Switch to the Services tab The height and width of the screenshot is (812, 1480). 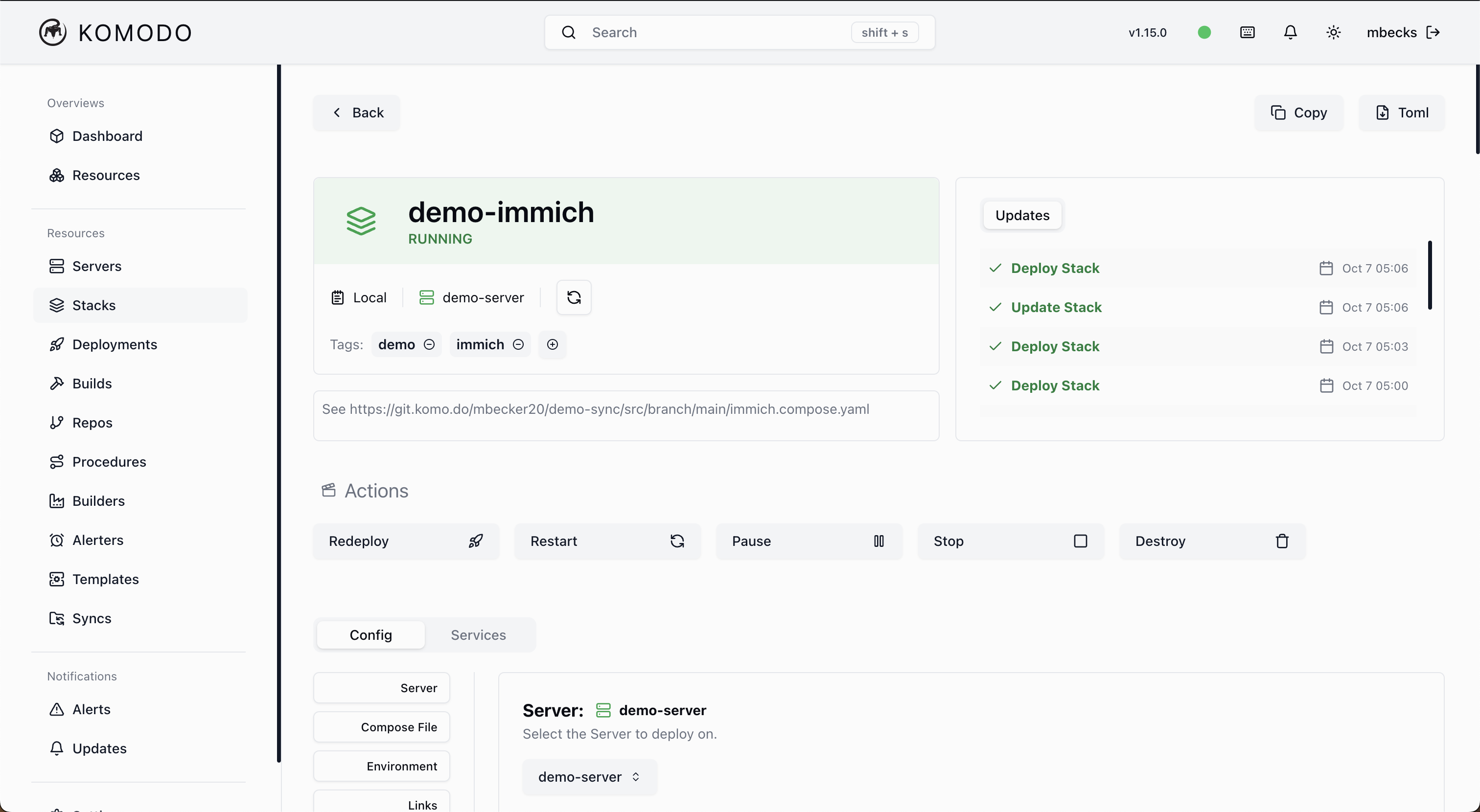point(478,635)
